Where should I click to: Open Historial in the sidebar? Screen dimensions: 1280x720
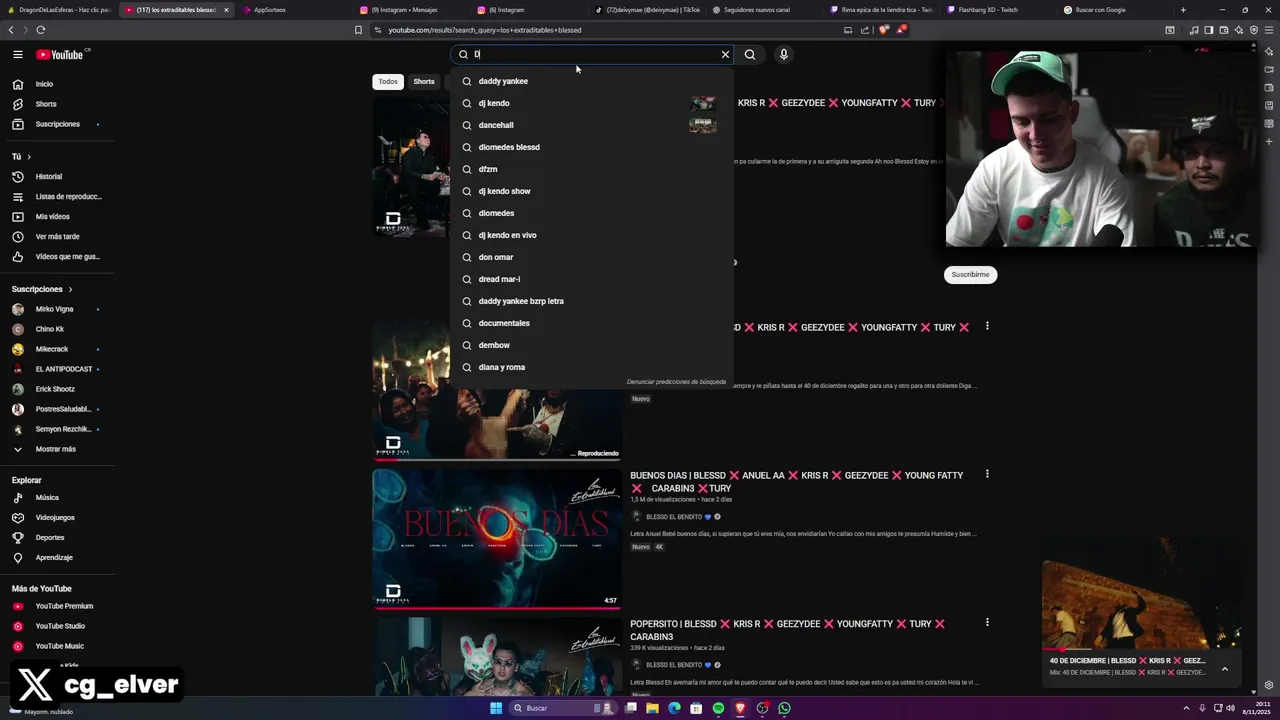[x=57, y=177]
